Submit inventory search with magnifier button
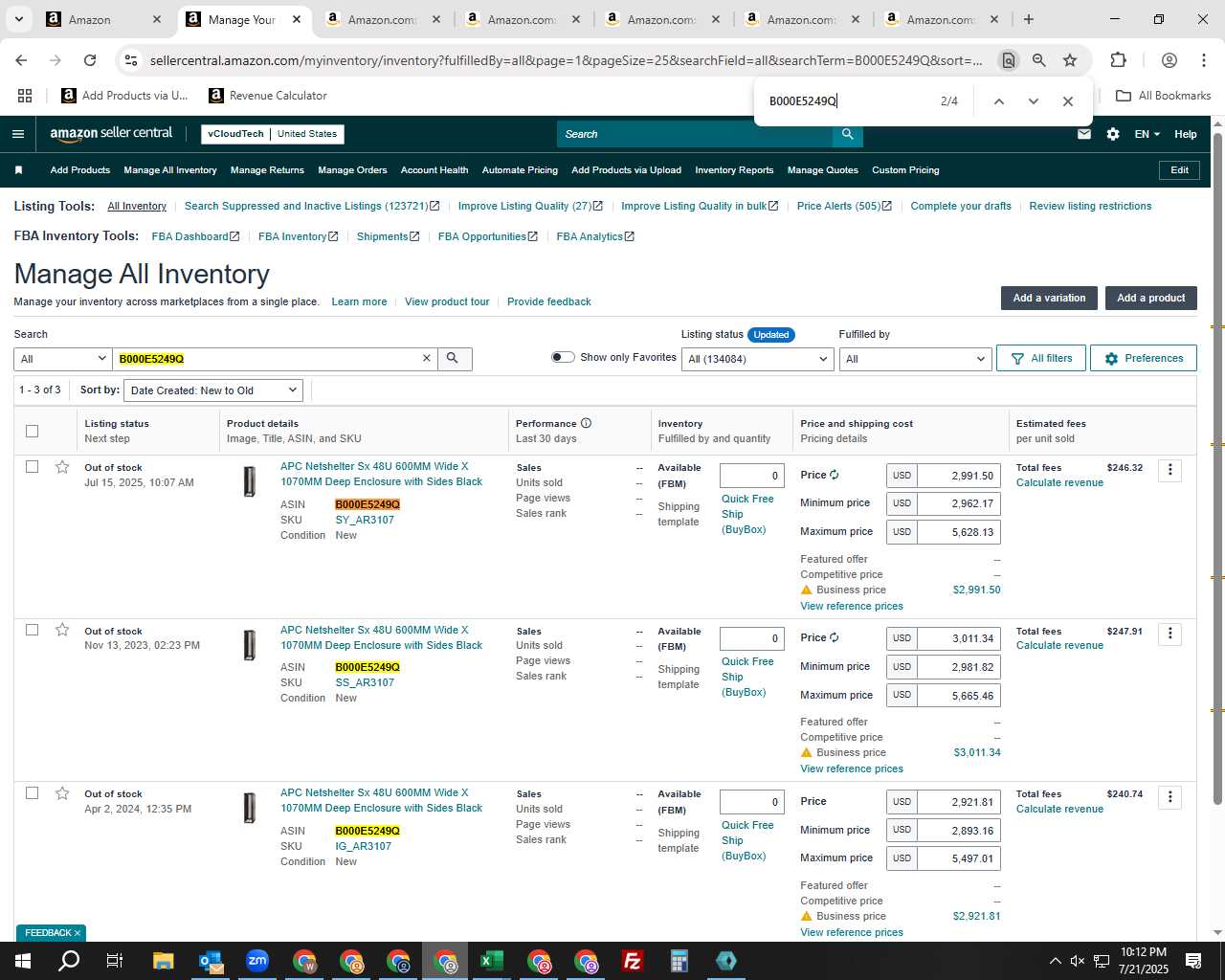Viewport: 1225px width, 980px height. pos(453,358)
